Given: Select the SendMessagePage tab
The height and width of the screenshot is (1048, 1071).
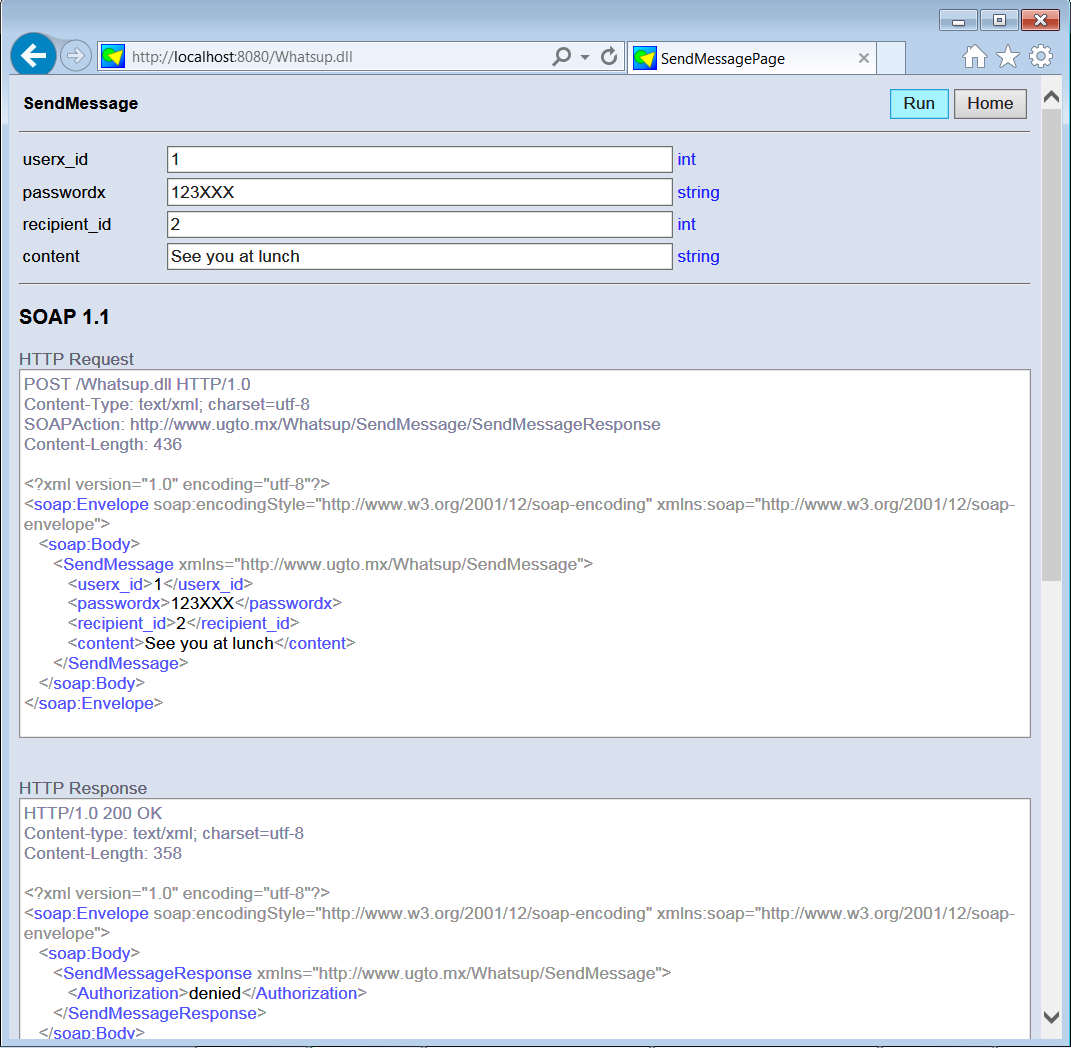Looking at the screenshot, I should click(751, 58).
